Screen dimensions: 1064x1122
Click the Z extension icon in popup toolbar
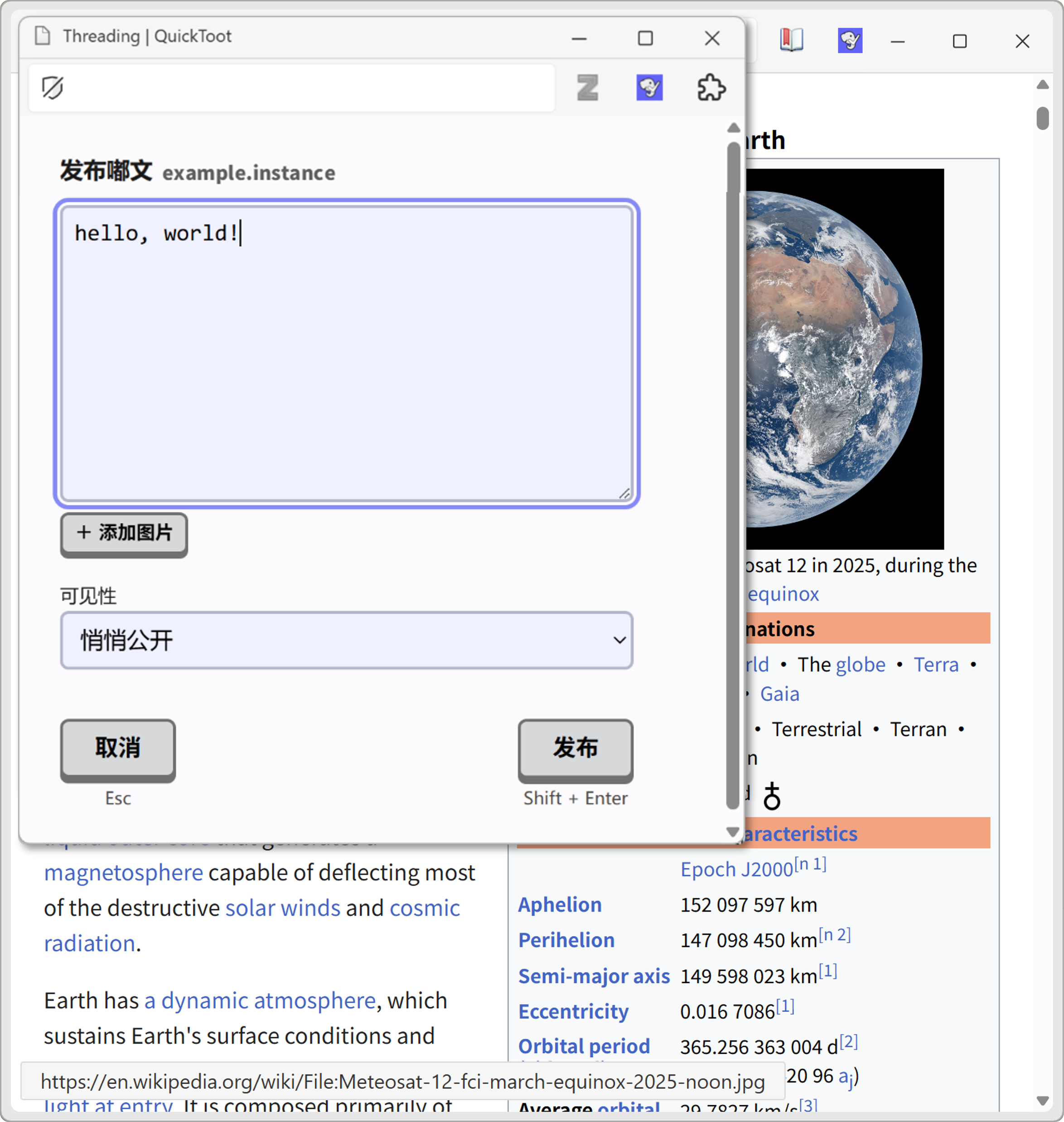pos(588,88)
